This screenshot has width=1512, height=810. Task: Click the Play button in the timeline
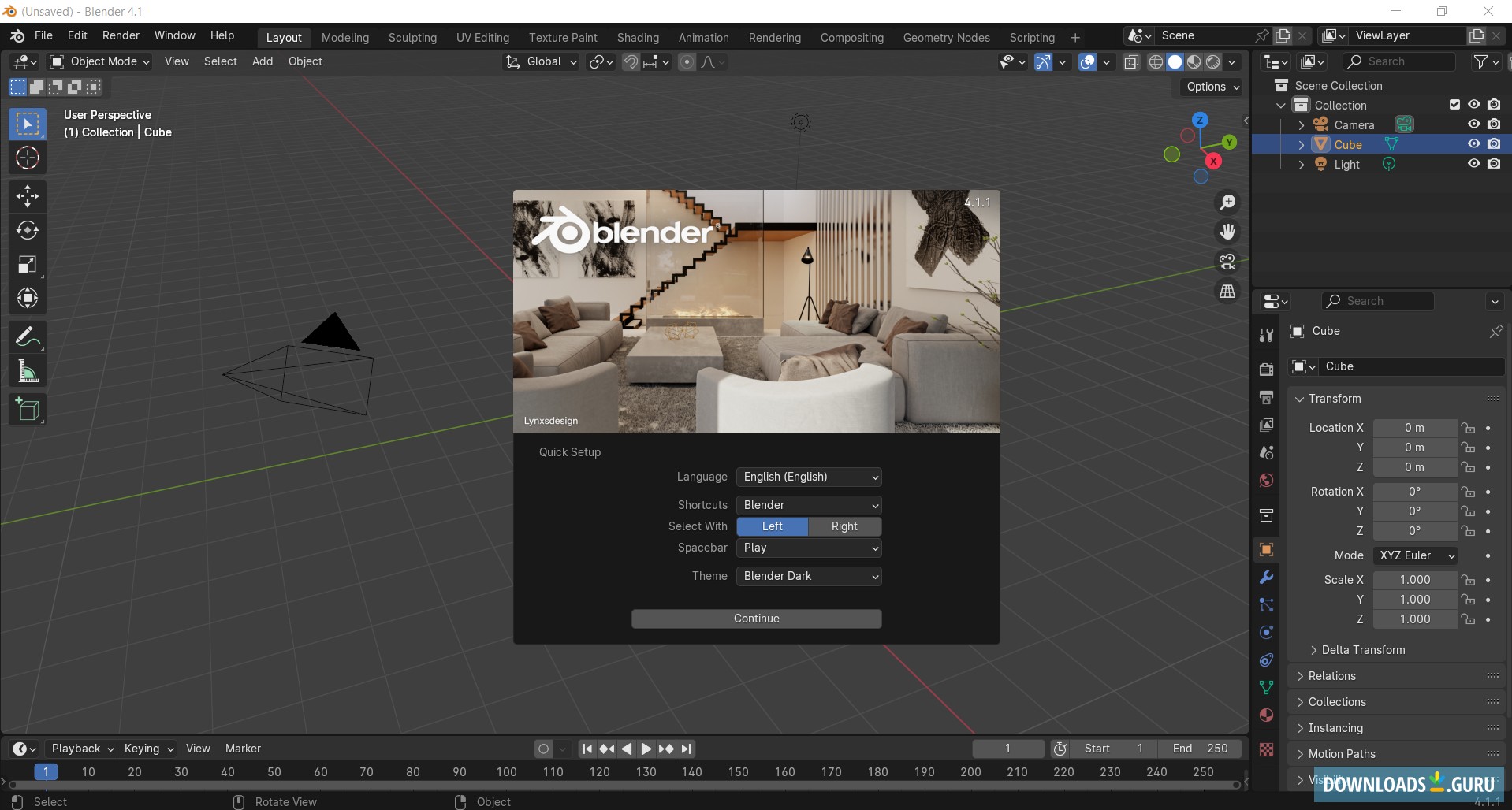pos(646,749)
